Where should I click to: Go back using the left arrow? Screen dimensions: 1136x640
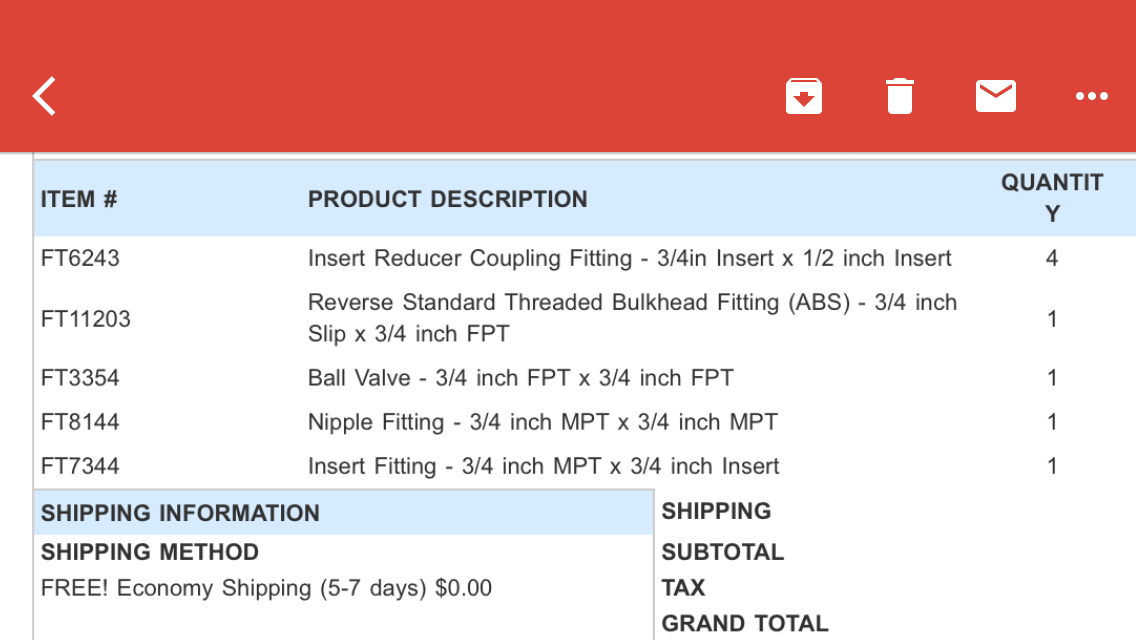click(44, 96)
